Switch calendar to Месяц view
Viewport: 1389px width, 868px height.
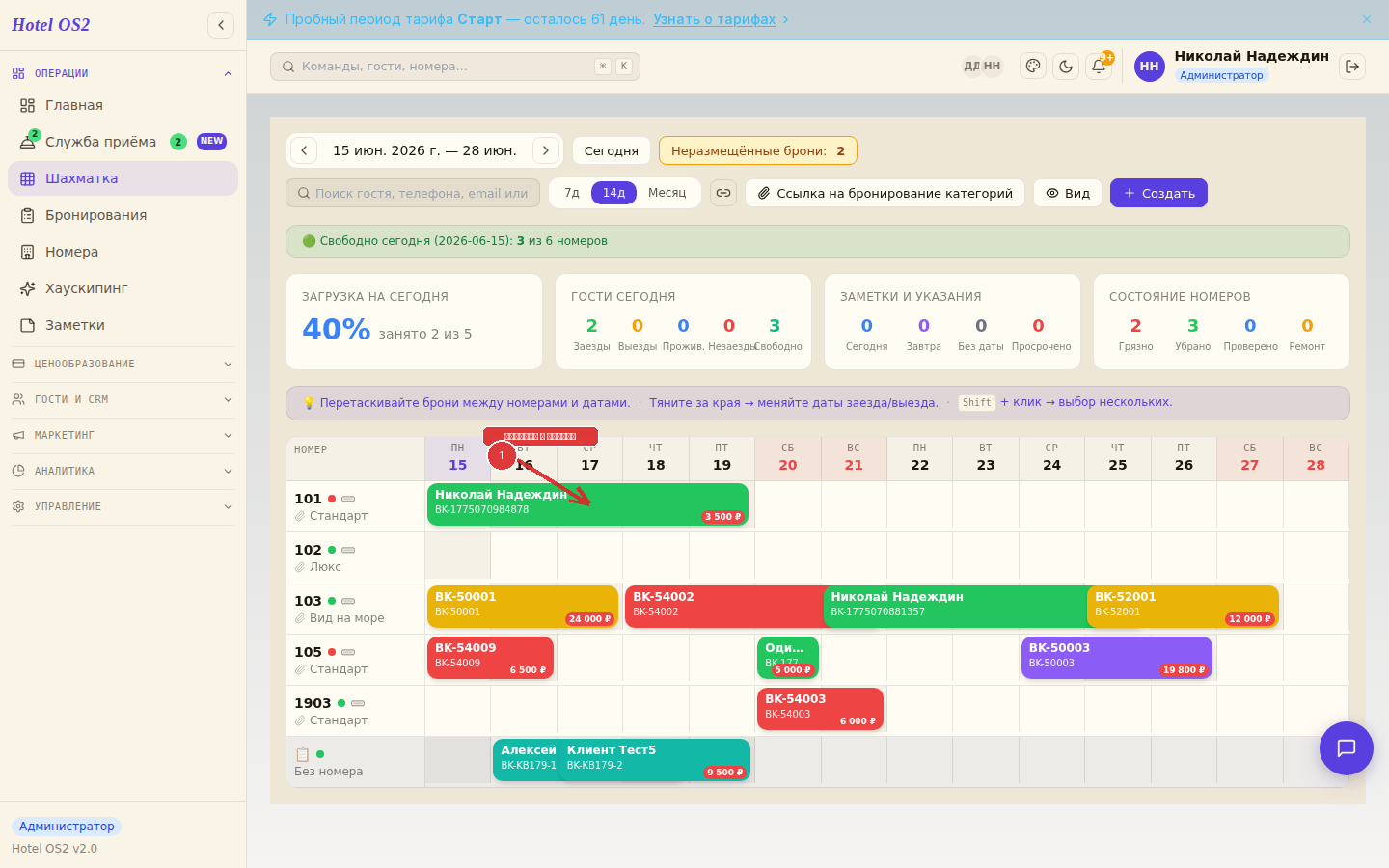pyautogui.click(x=667, y=193)
